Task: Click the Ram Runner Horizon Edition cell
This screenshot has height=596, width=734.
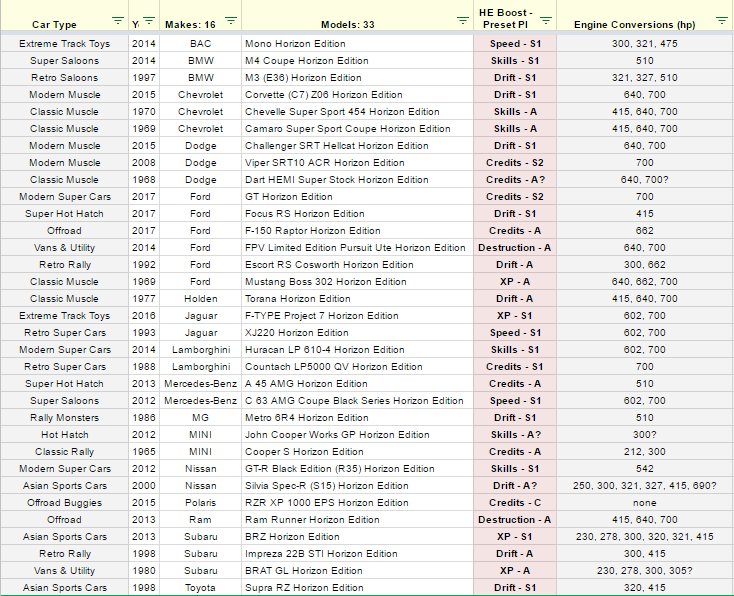Action: (x=357, y=520)
